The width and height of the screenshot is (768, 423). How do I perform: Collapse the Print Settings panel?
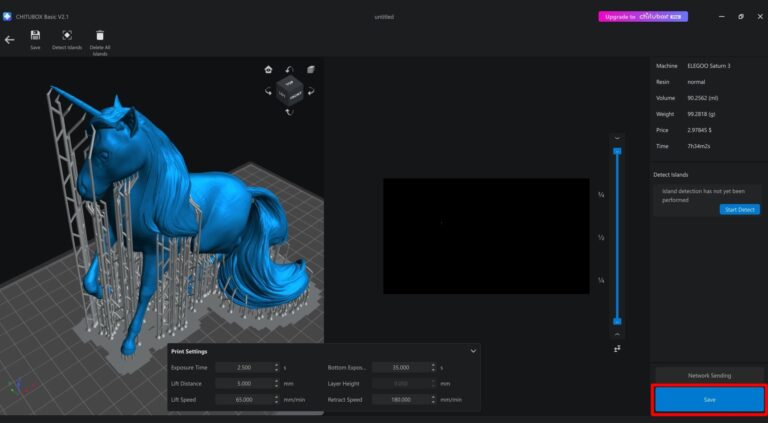tap(473, 351)
